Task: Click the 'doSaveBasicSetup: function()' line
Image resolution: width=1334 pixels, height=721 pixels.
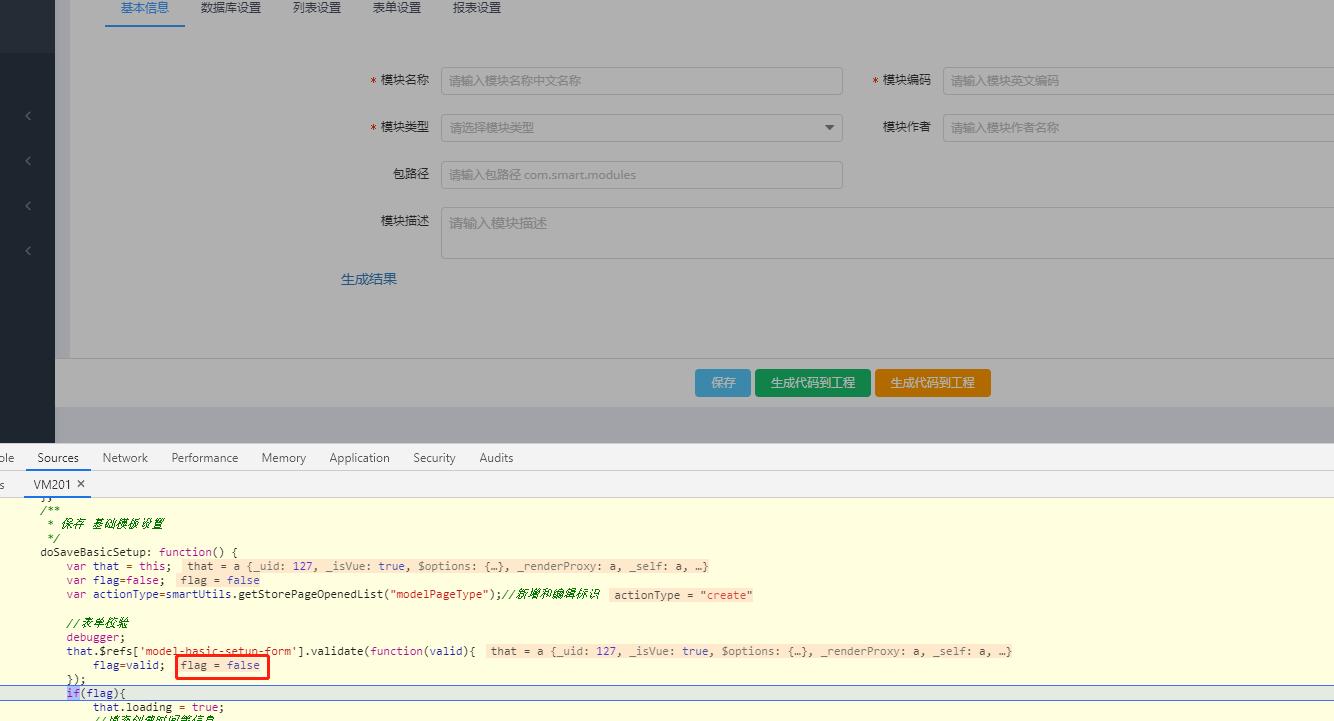Action: (x=139, y=552)
